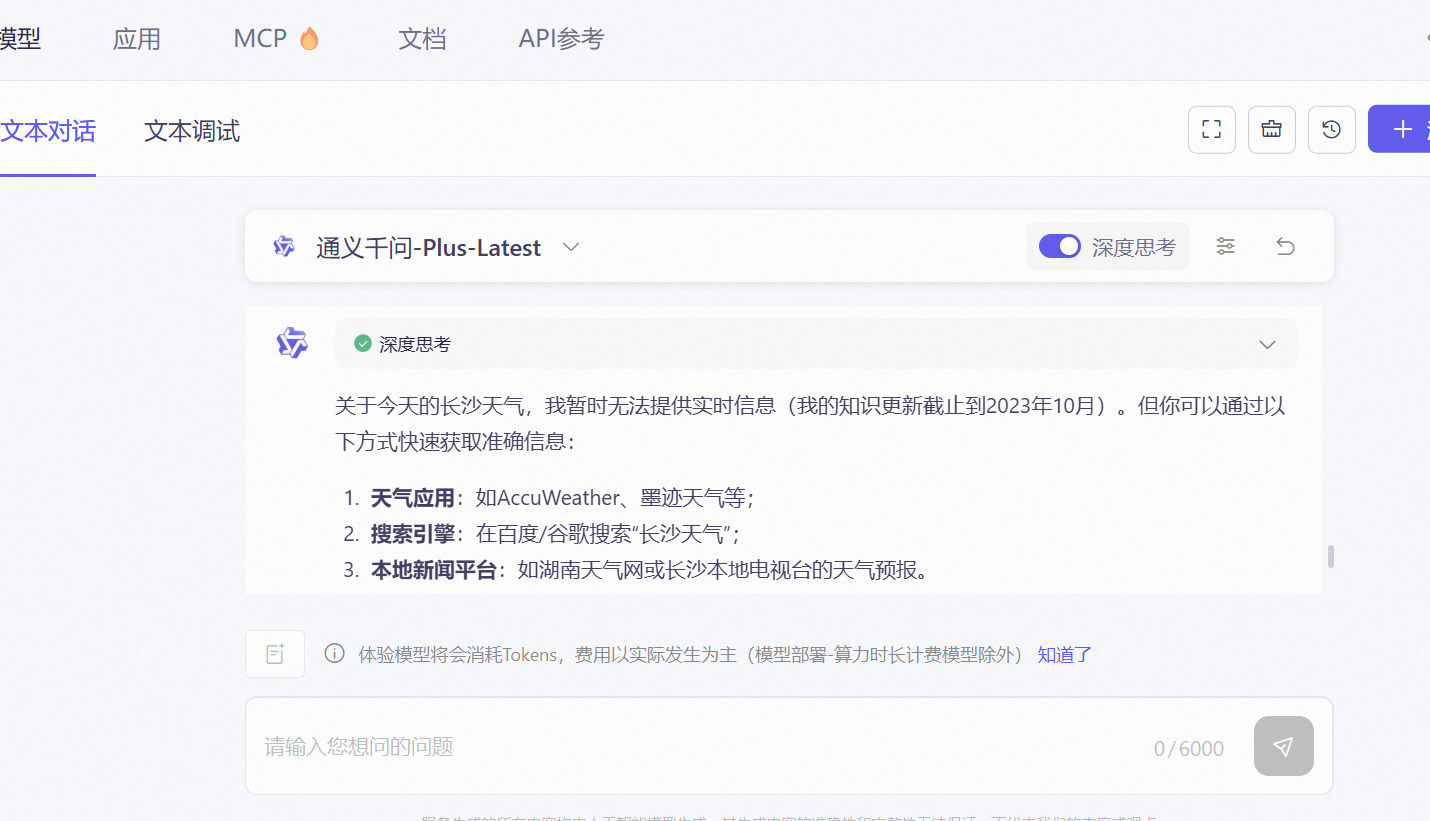
Task: Click the undo arrow icon beside settings
Action: pos(1285,247)
